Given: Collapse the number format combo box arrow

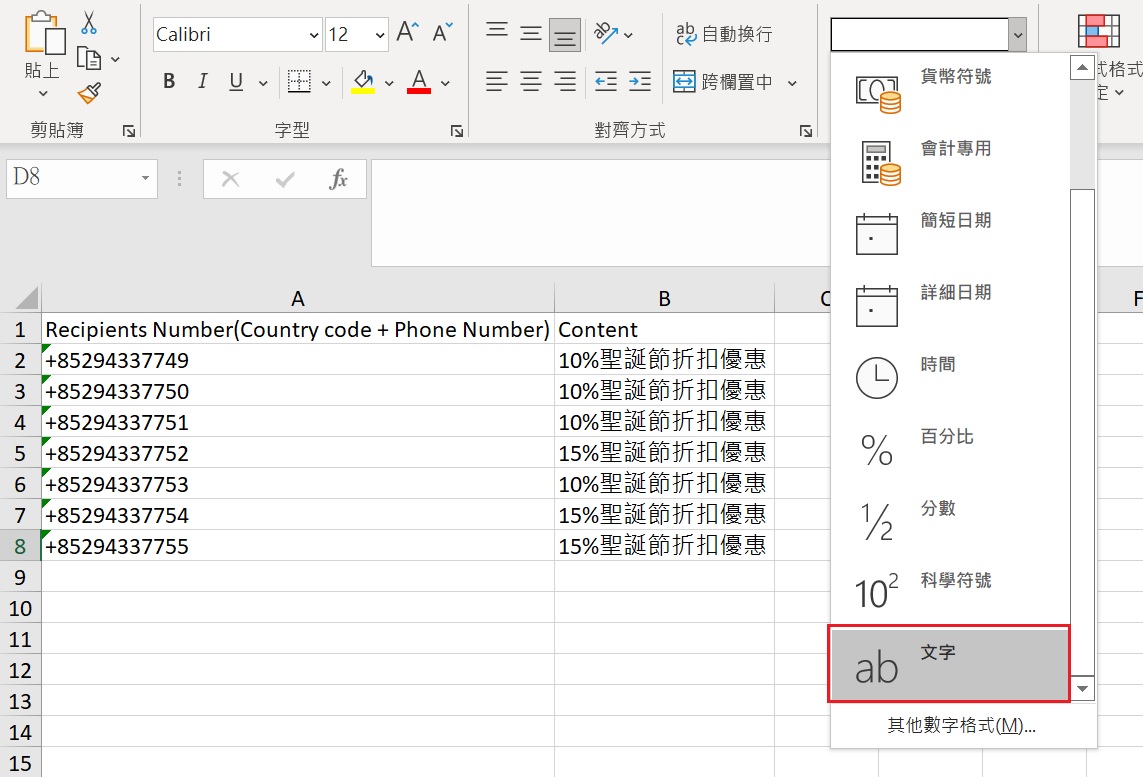Looking at the screenshot, I should tap(1018, 35).
